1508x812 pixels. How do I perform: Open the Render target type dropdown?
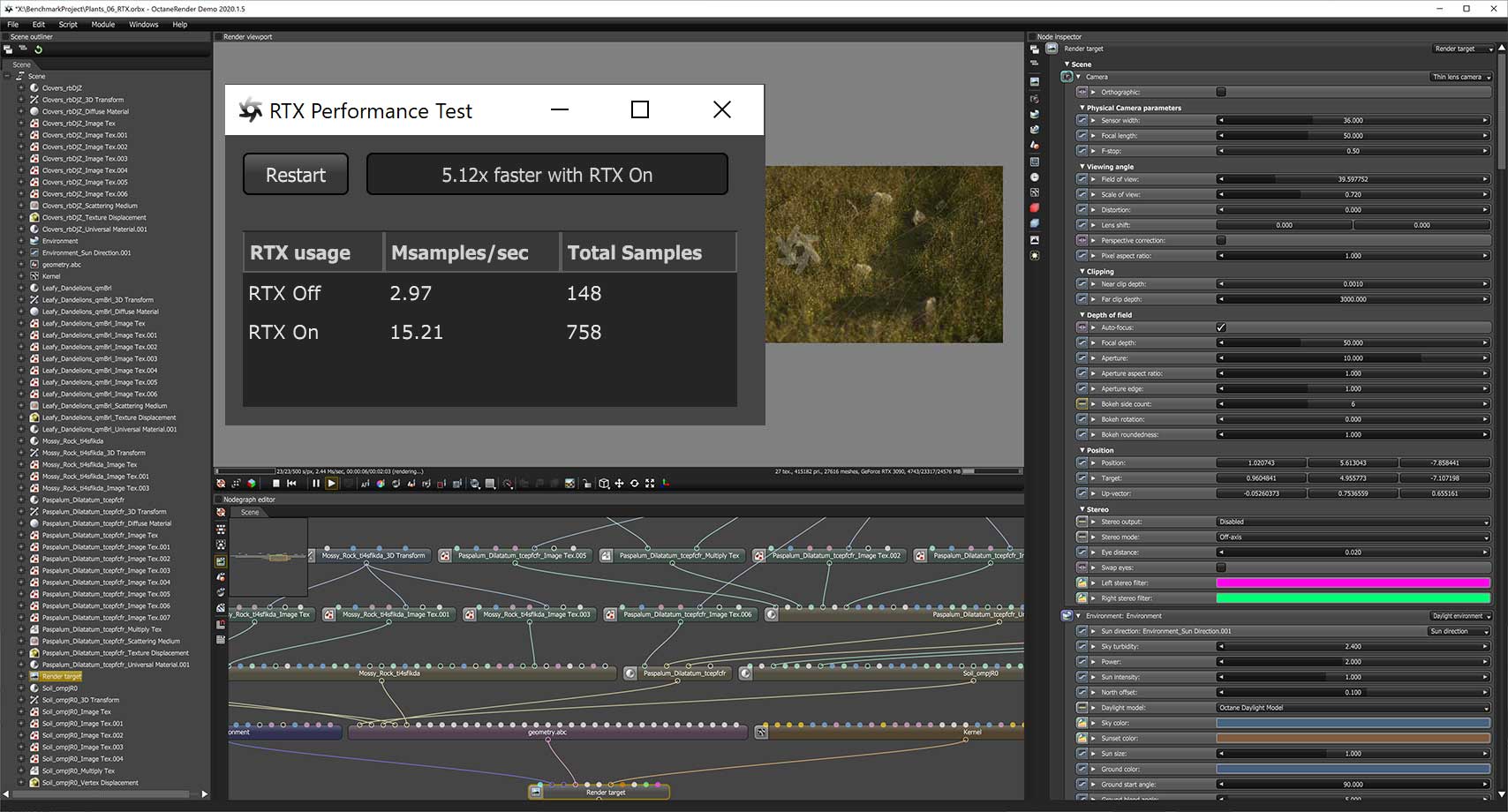1463,49
